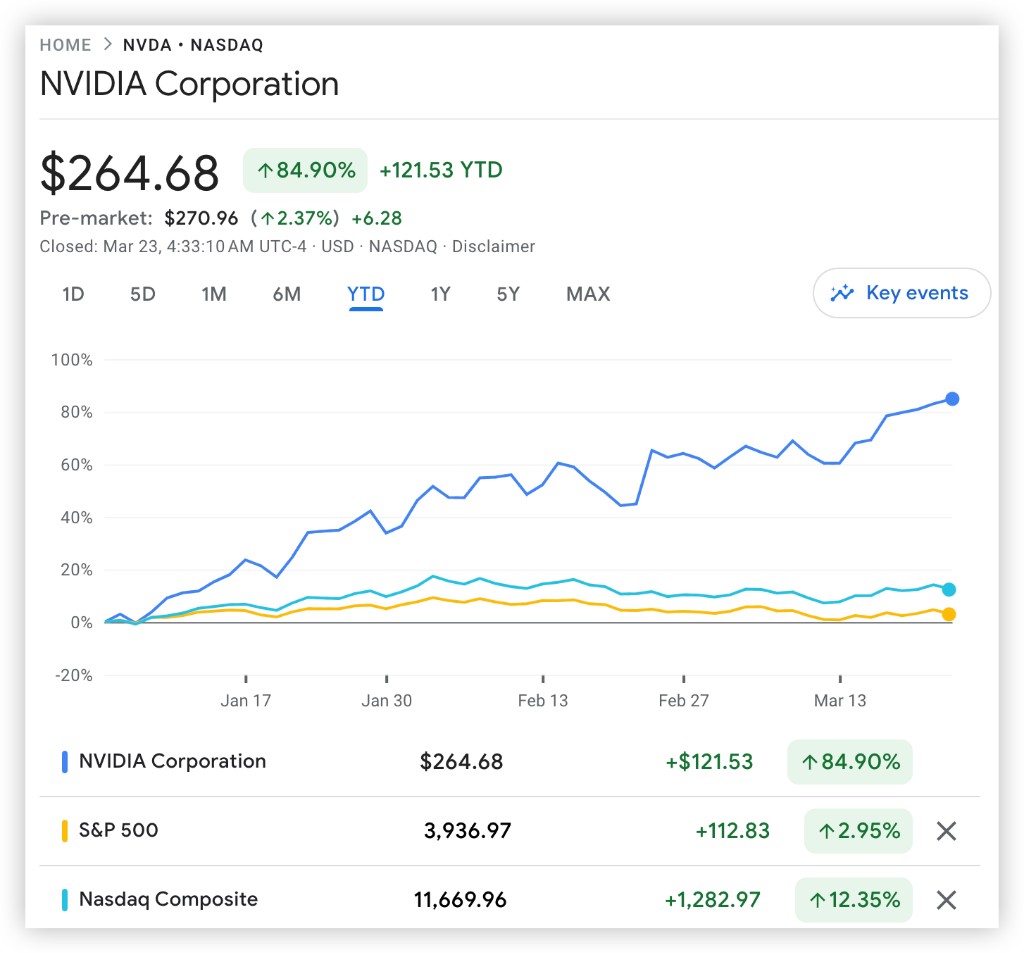
Task: Click the blue NVIDIA Corporation legend color bar
Action: [64, 762]
